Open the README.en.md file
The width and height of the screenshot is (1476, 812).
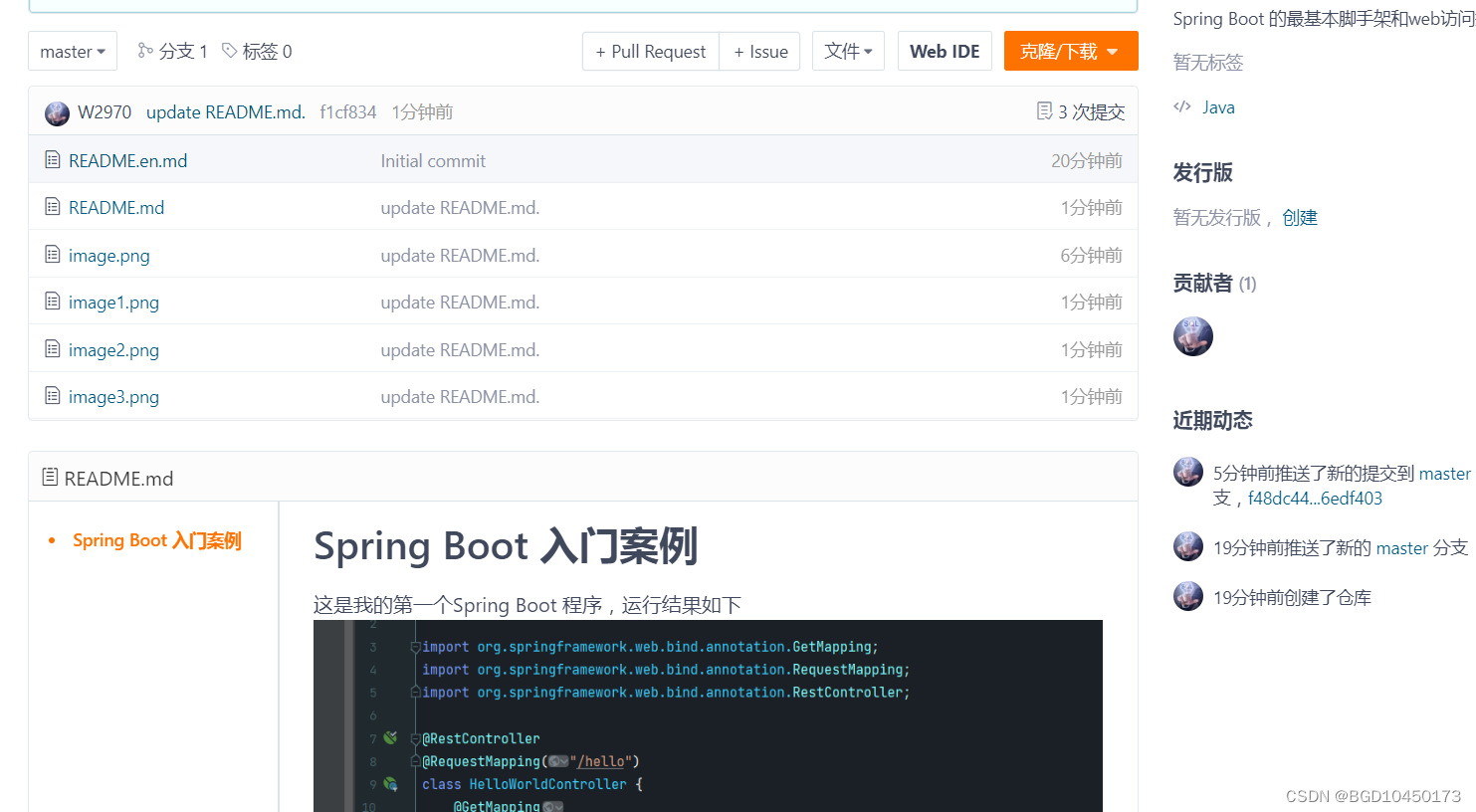pyautogui.click(x=127, y=160)
